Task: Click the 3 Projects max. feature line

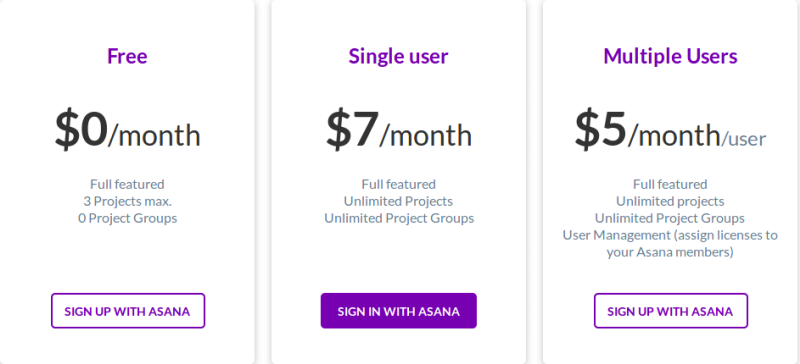Action: pos(128,201)
